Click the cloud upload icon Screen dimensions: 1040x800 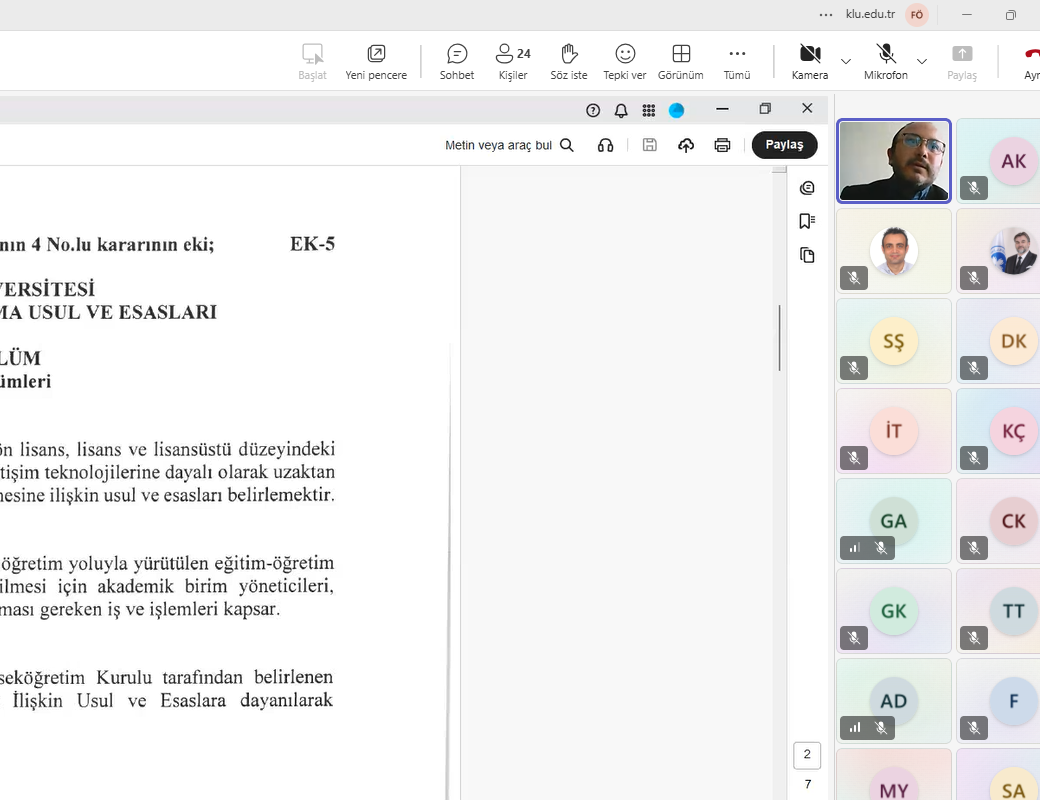686,145
